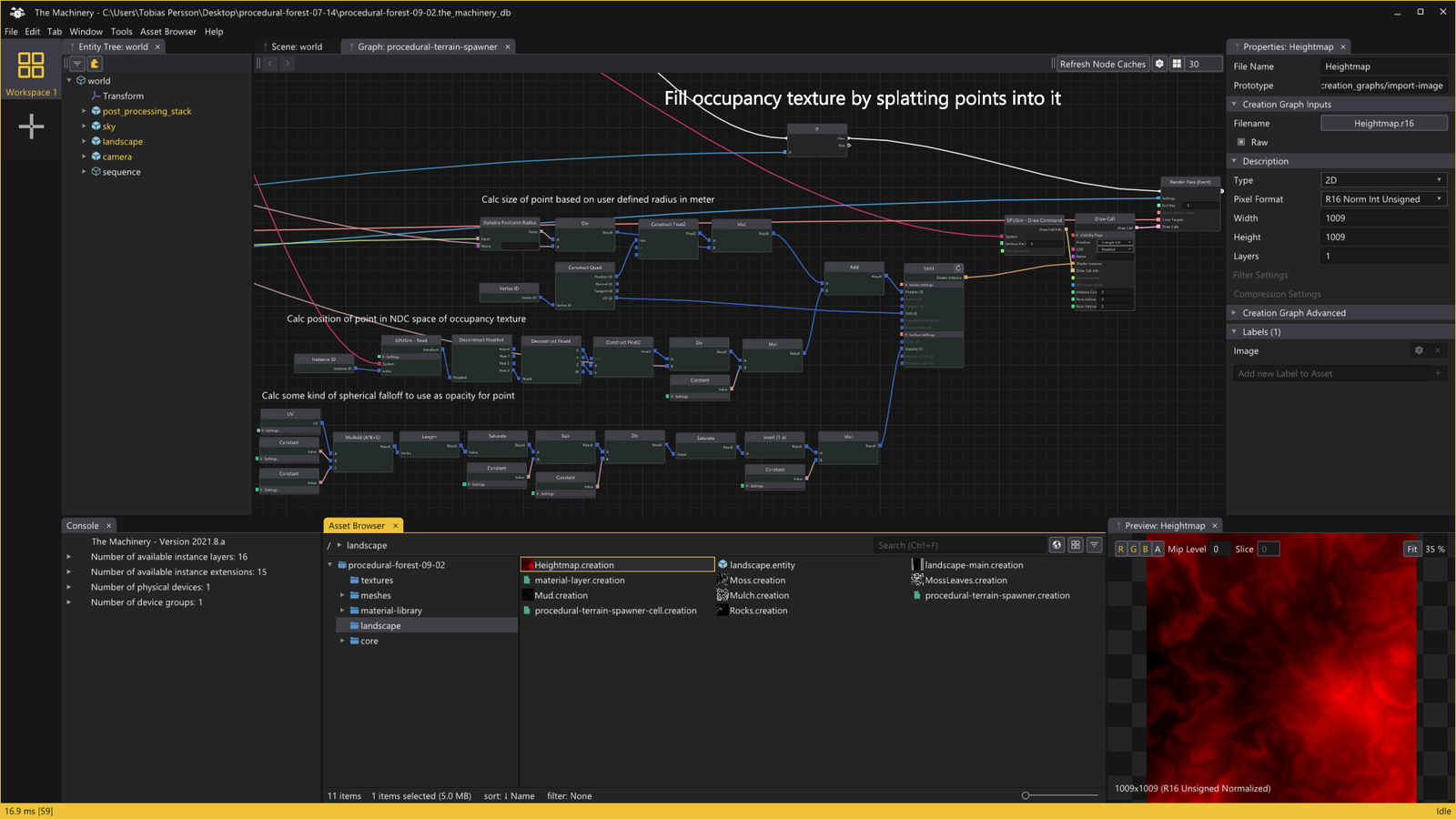The height and width of the screenshot is (819, 1456).
Task: Toggle alpha channel A in Preview
Action: coord(1158,549)
